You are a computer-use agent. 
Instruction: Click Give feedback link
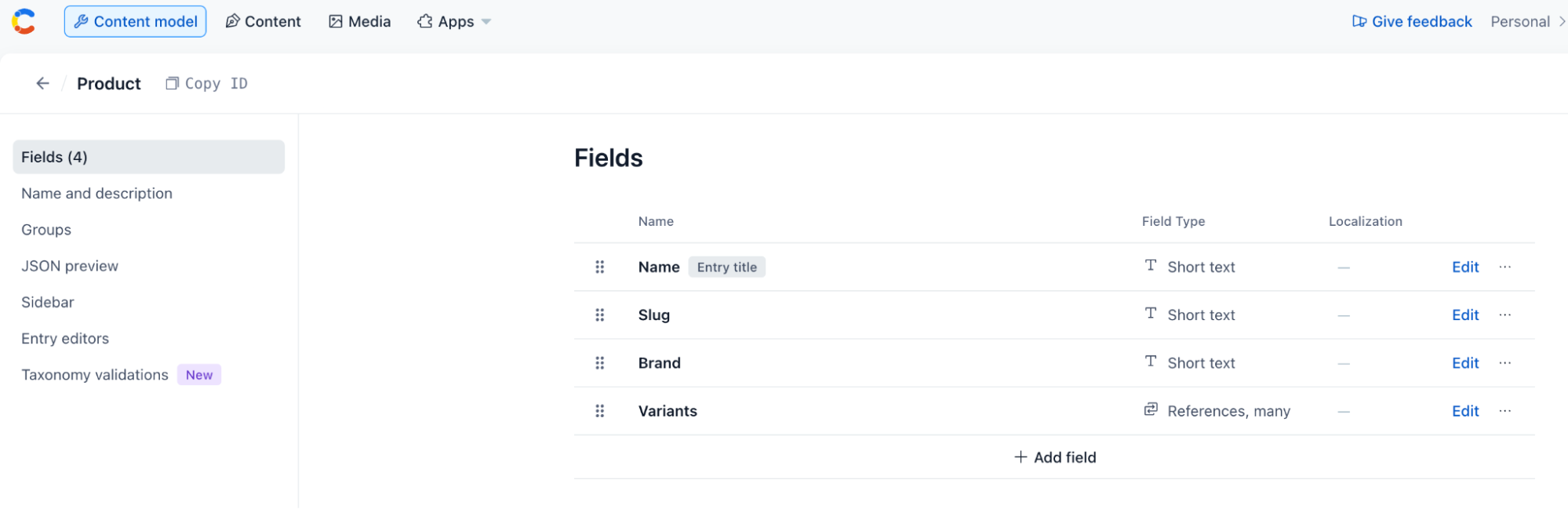click(1412, 21)
